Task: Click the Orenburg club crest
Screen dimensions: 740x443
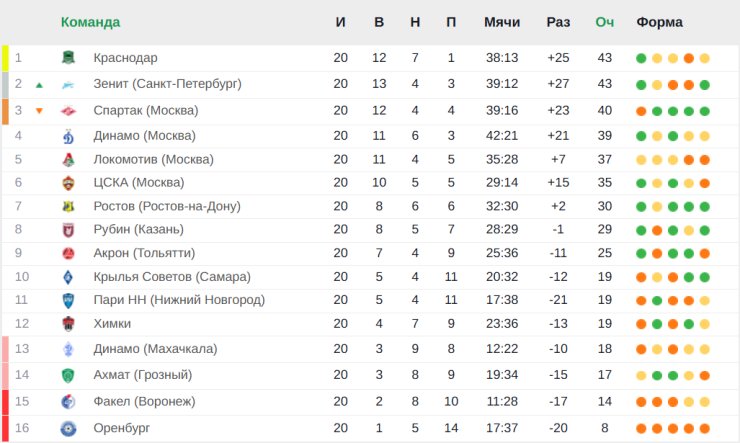Action: (69, 428)
